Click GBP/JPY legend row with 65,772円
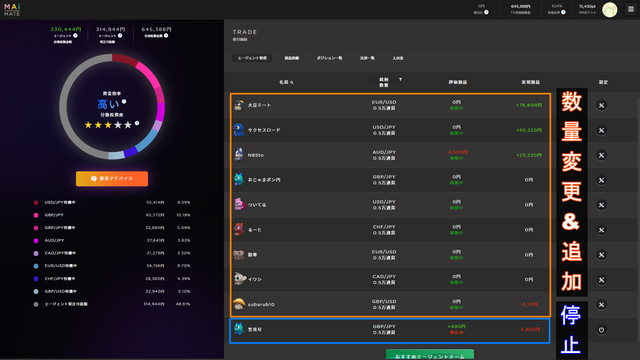 coord(112,215)
